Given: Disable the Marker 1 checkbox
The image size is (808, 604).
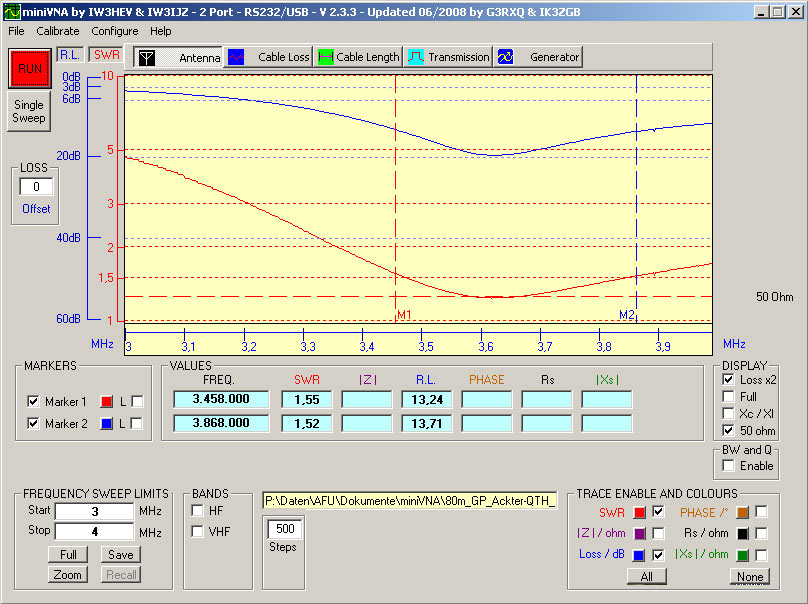Looking at the screenshot, I should pyautogui.click(x=33, y=402).
